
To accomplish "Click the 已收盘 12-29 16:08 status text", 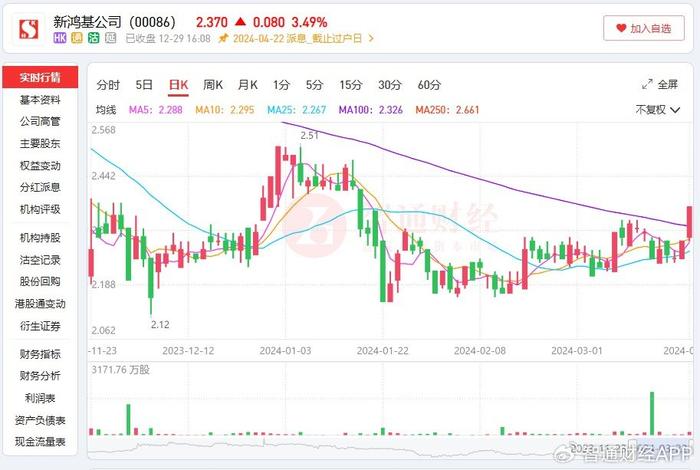I will [167, 38].
